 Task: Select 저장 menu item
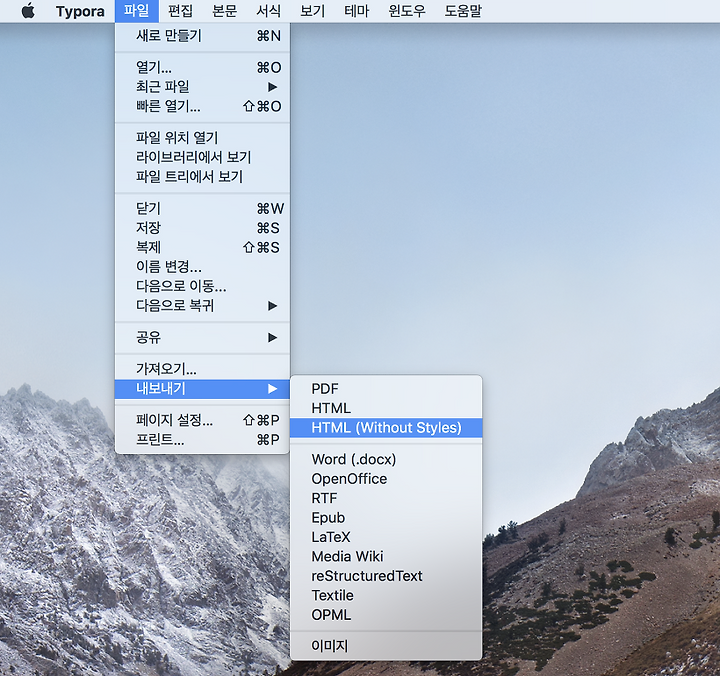[202, 228]
